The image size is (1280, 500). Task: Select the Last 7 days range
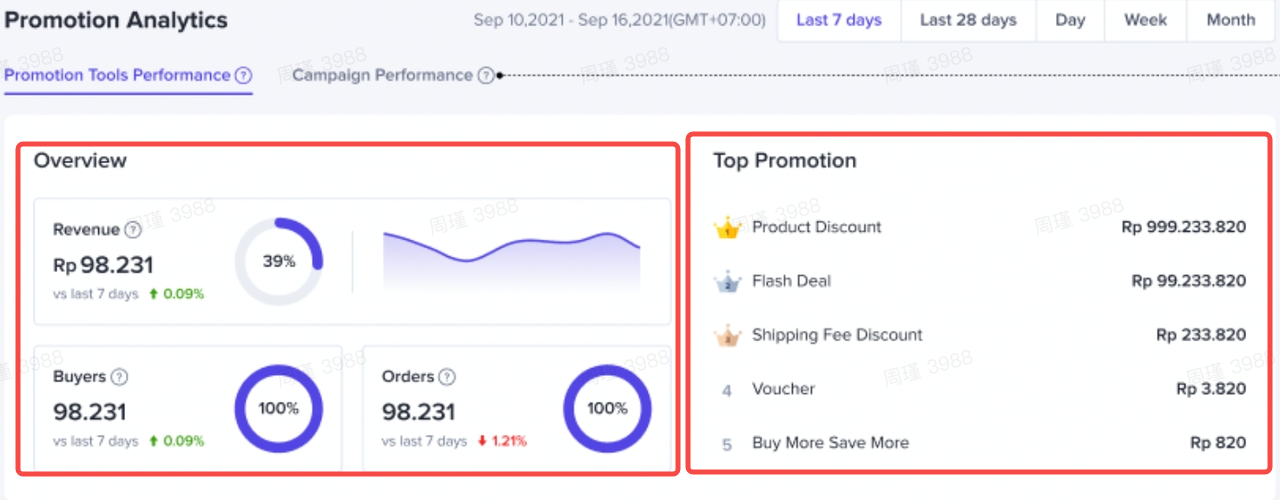(x=839, y=20)
